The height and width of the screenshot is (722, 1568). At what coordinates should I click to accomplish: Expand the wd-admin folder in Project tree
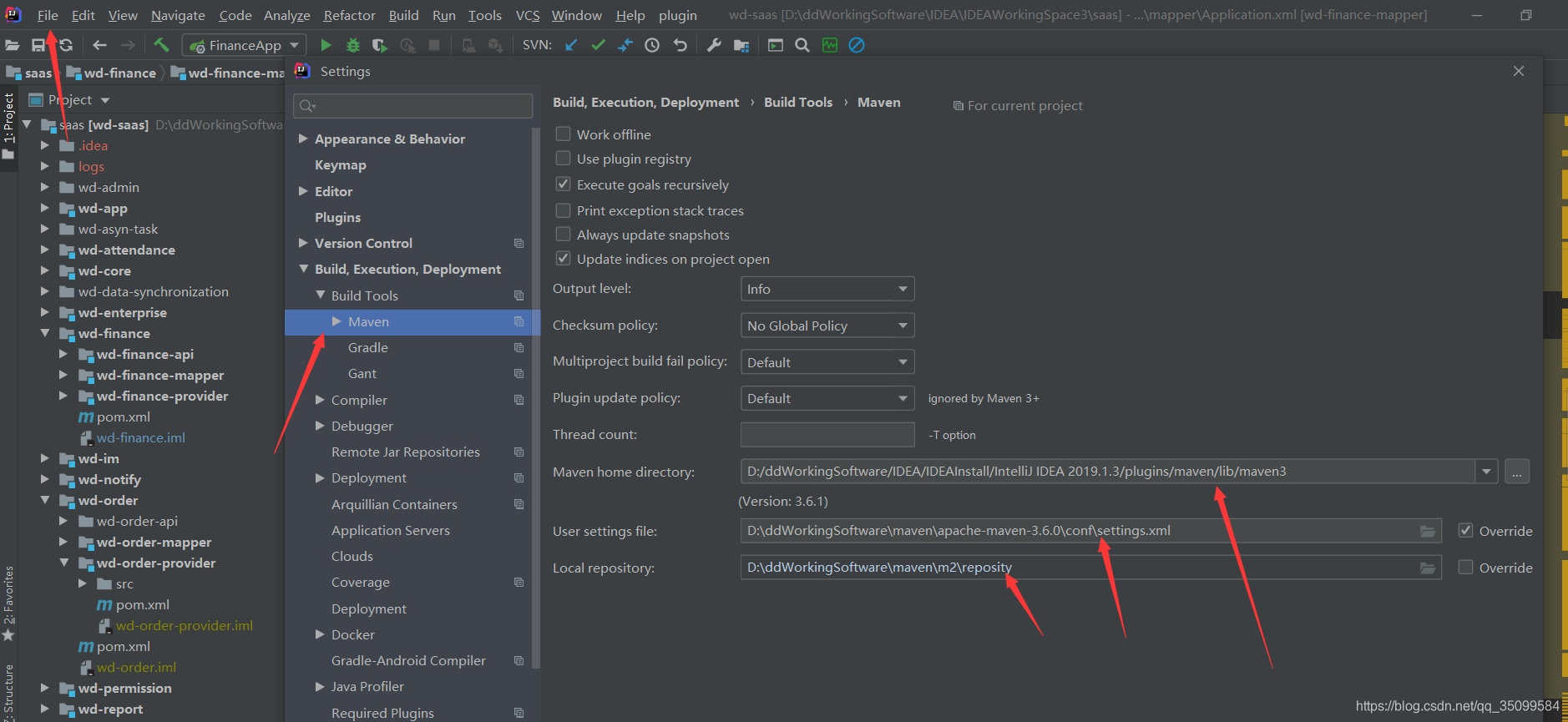(x=45, y=187)
